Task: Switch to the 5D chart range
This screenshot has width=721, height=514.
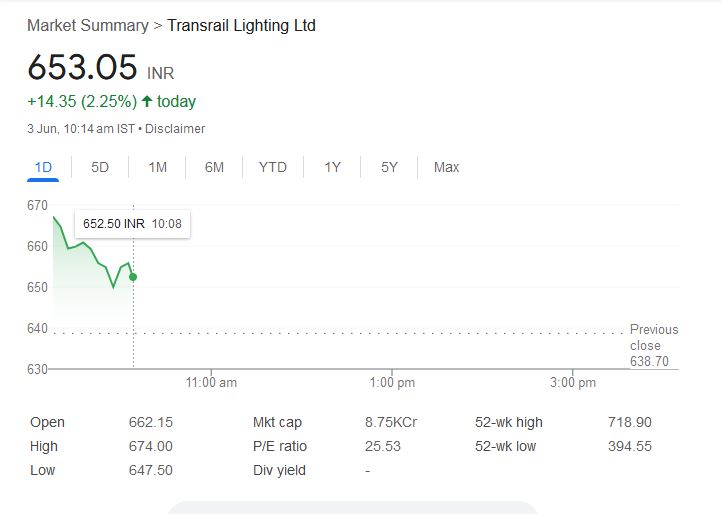Action: [x=100, y=167]
